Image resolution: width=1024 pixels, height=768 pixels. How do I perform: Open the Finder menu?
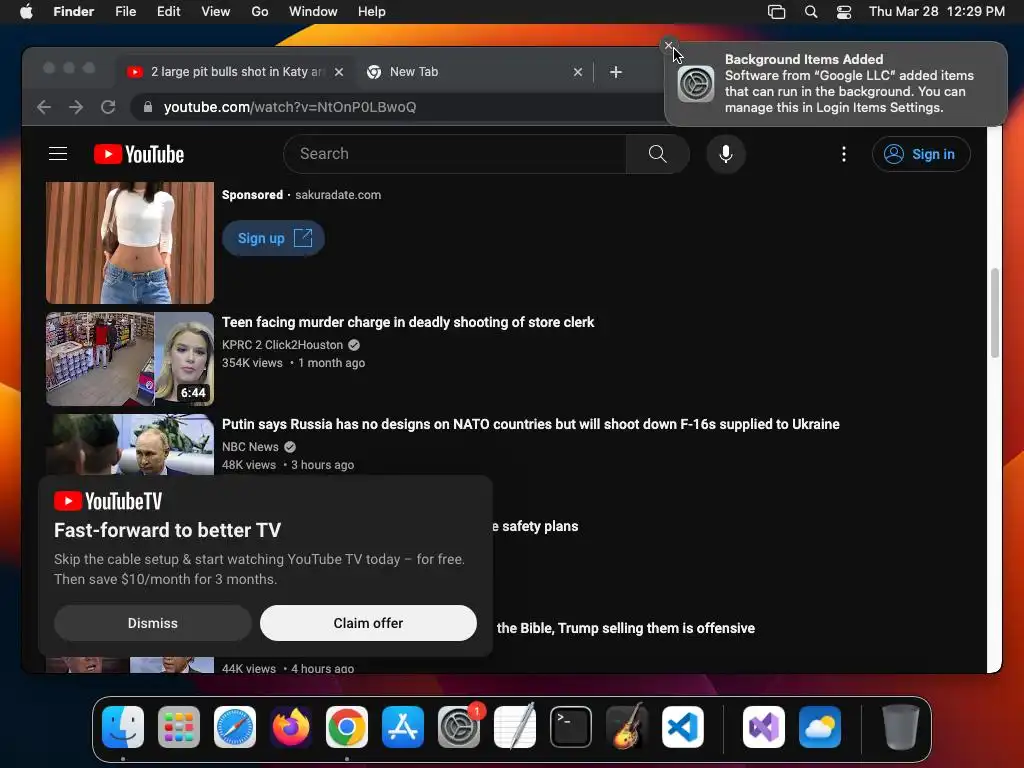(x=74, y=12)
